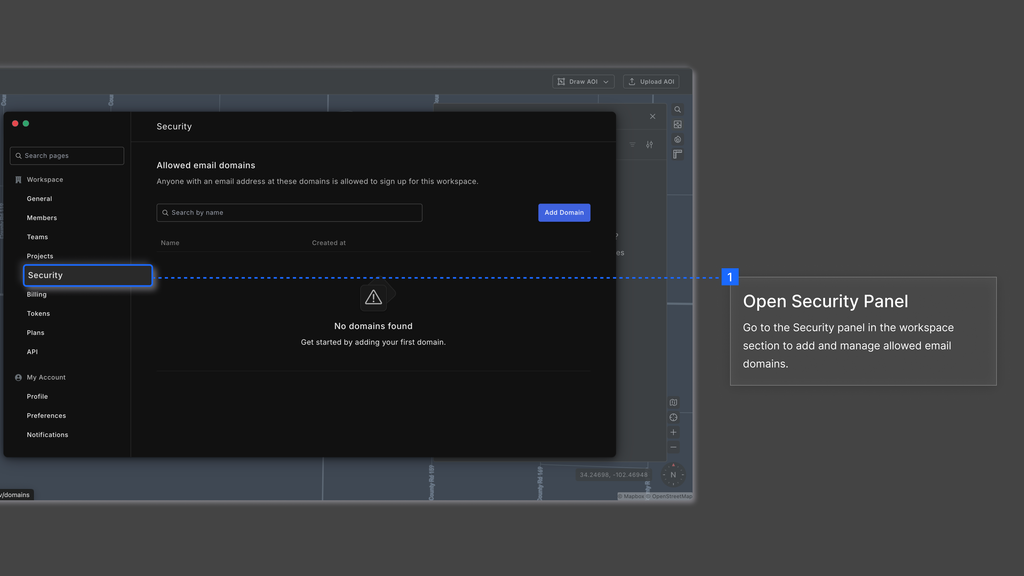Click the red close window dot
This screenshot has width=1024, height=576.
15,123
